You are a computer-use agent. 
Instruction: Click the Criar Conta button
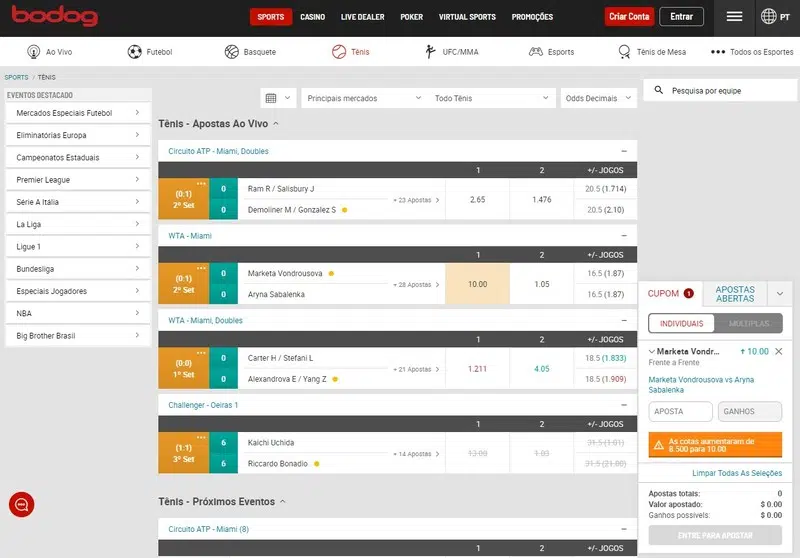coord(629,17)
